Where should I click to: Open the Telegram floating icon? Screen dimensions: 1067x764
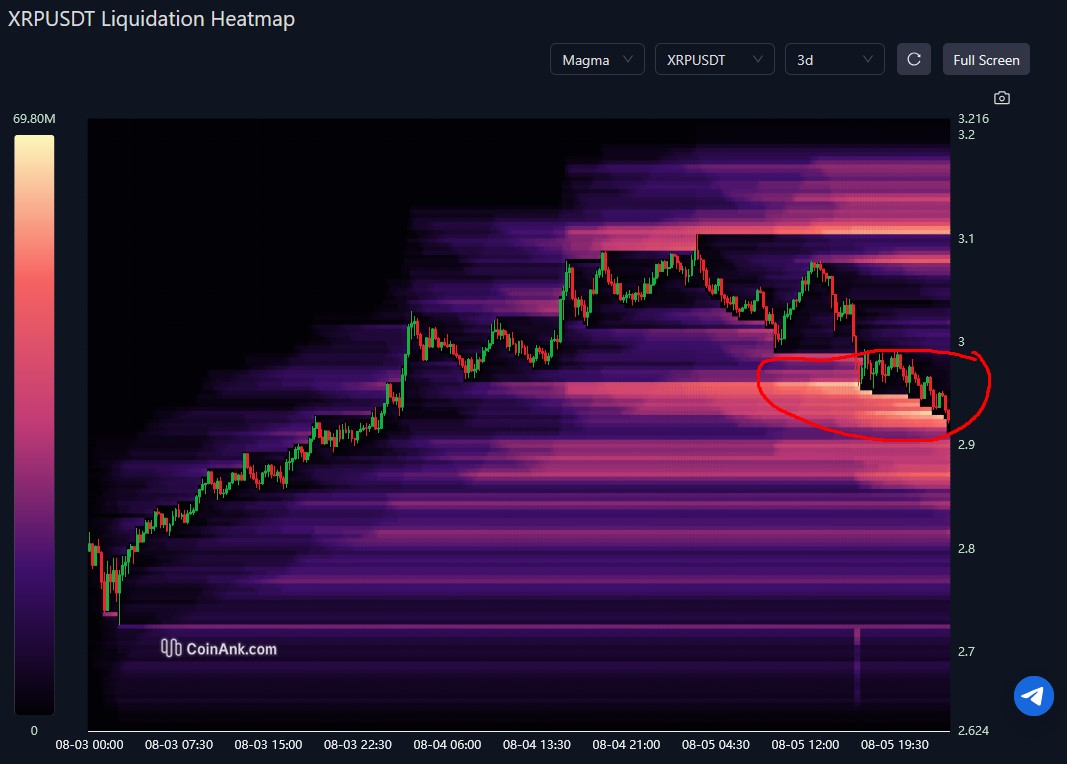click(x=1034, y=696)
